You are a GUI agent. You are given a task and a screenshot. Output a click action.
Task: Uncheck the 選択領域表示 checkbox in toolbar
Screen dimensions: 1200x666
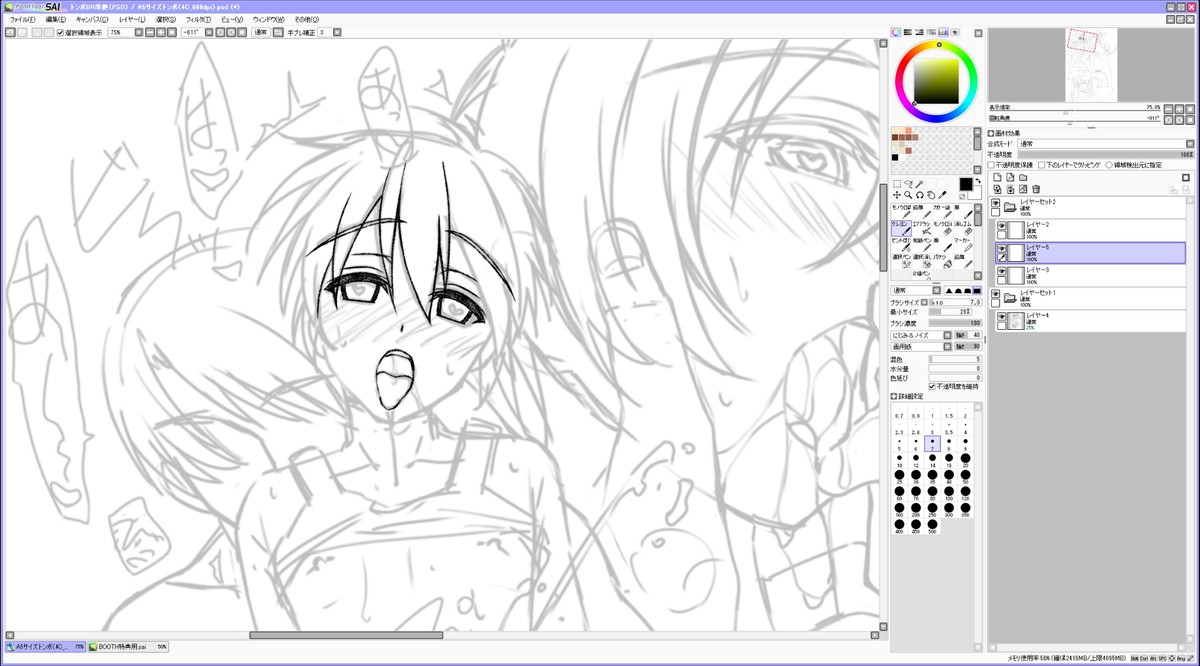coord(60,32)
